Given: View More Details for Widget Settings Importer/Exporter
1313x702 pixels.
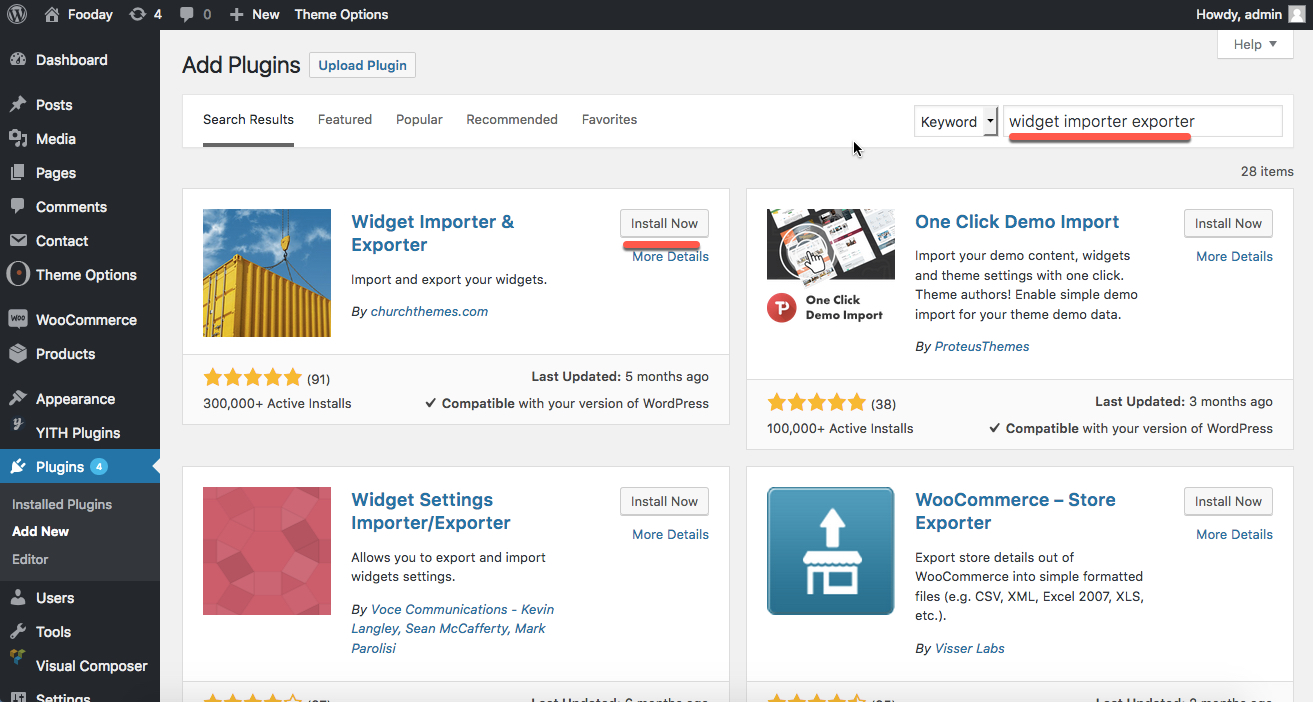Looking at the screenshot, I should point(670,535).
